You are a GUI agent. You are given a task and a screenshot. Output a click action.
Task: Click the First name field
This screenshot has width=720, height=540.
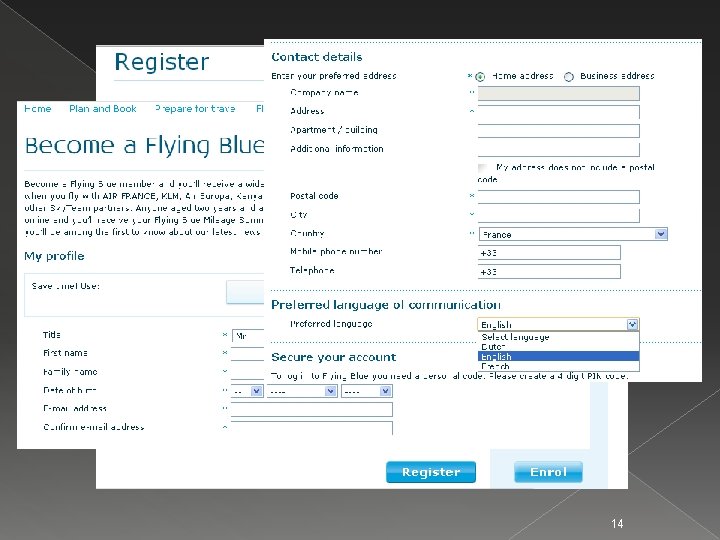click(247, 354)
